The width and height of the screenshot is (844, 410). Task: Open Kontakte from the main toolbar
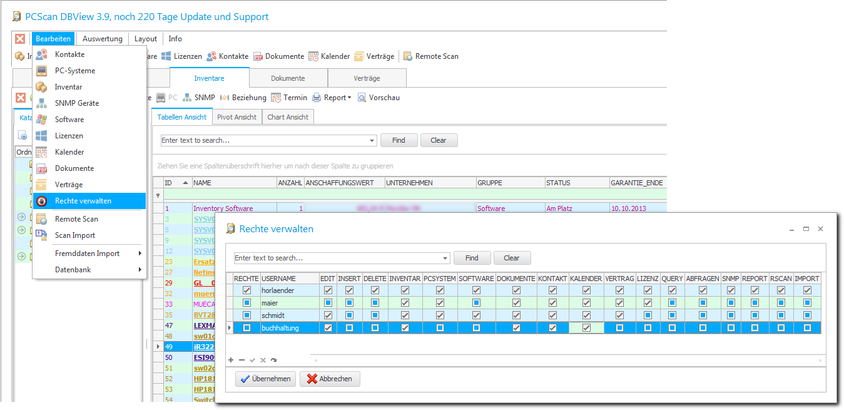[228, 56]
